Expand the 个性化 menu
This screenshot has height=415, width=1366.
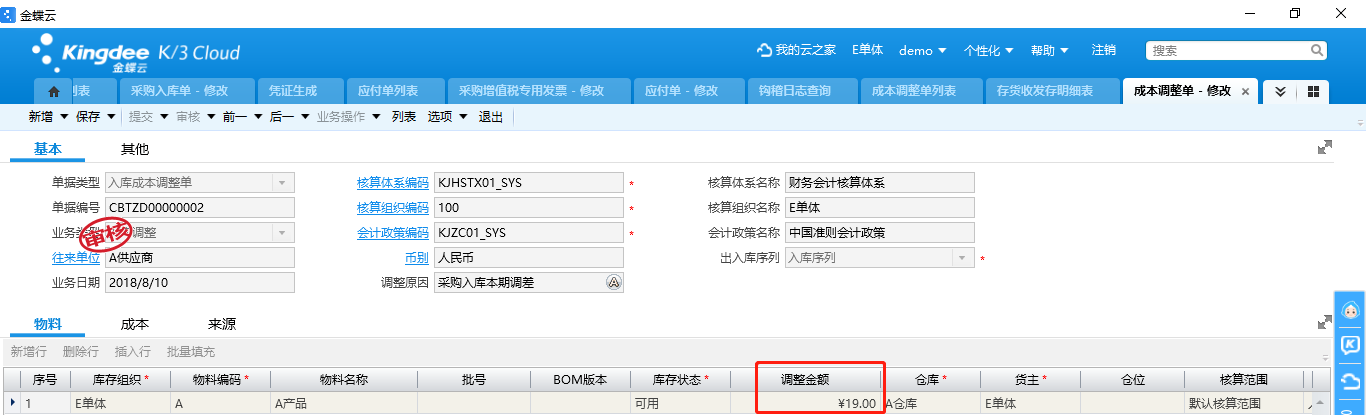988,50
